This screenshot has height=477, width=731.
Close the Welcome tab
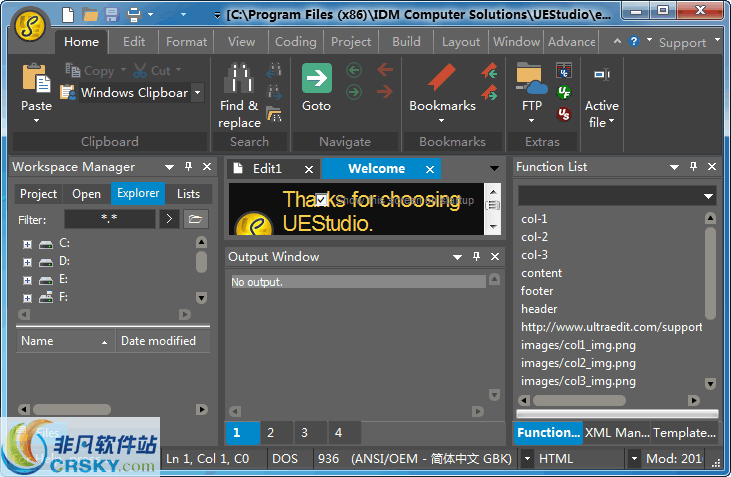(430, 169)
